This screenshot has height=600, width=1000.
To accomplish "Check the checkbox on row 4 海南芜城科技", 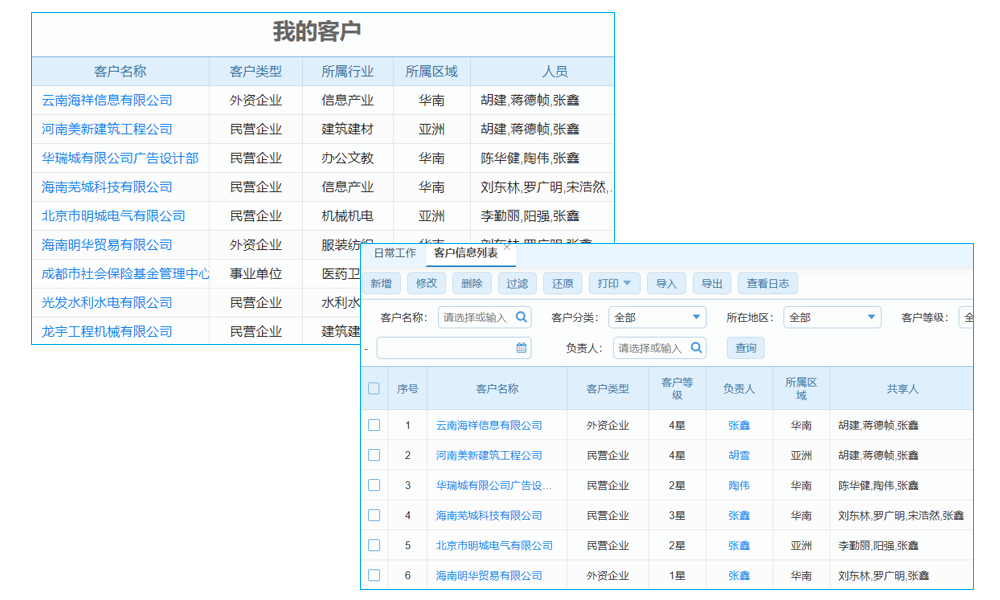I will click(374, 515).
